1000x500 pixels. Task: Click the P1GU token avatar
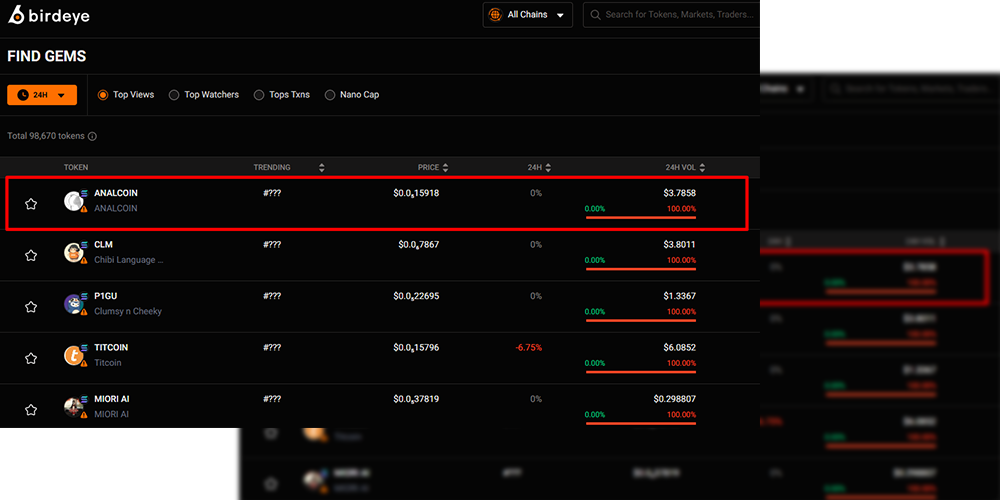point(74,304)
